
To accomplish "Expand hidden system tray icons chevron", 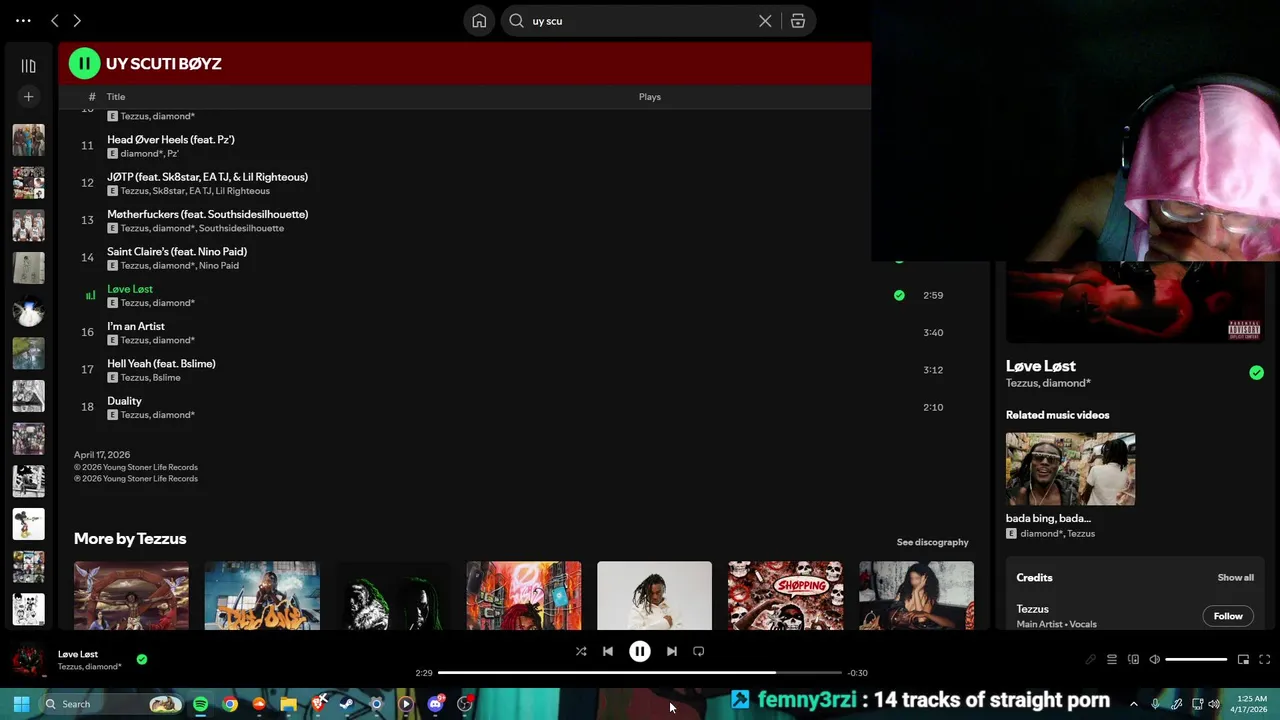I will pos(1133,704).
